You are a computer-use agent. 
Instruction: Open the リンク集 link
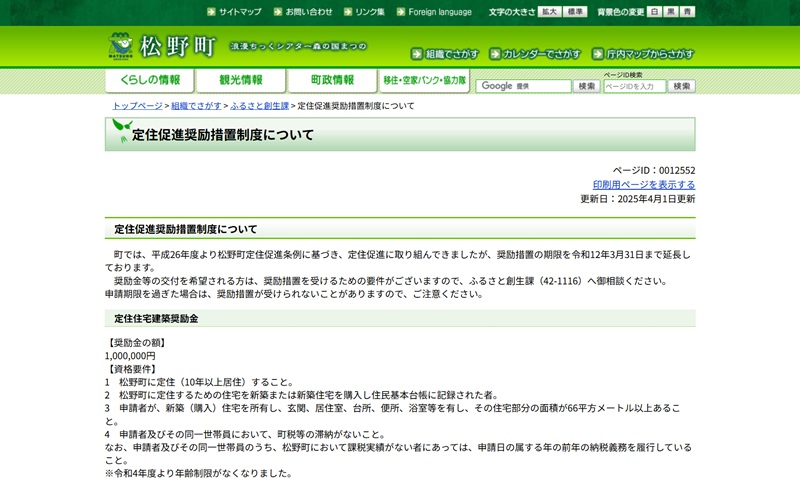[370, 12]
